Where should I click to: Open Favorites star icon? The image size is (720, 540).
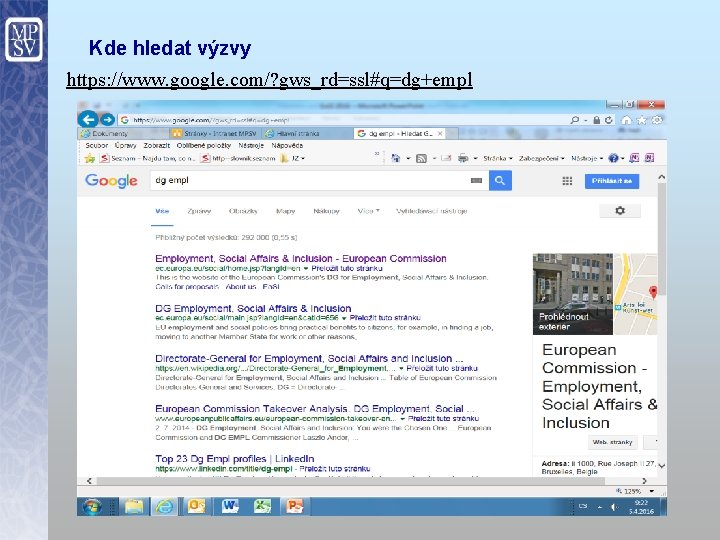point(641,120)
